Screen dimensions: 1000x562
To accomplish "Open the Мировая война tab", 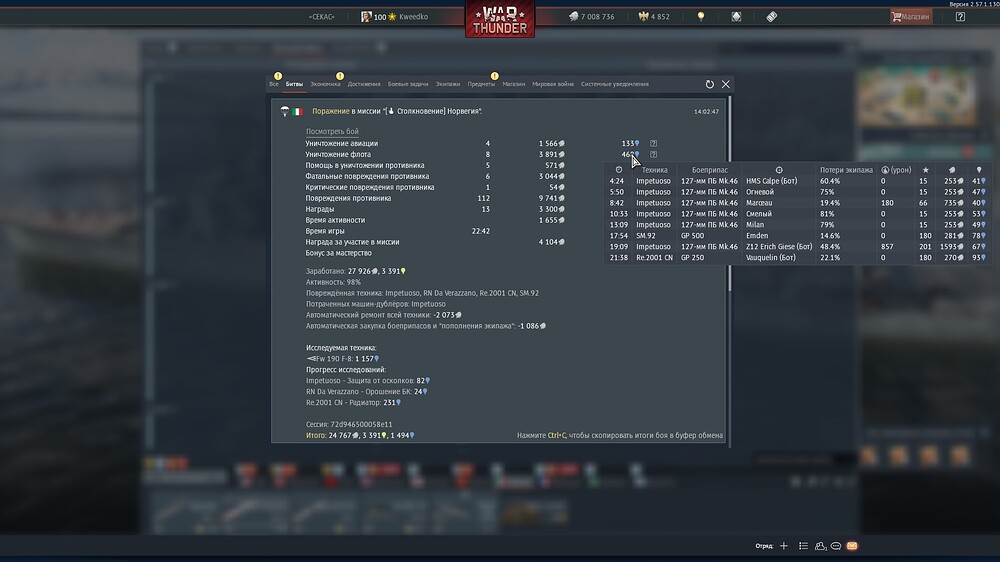I will point(552,84).
